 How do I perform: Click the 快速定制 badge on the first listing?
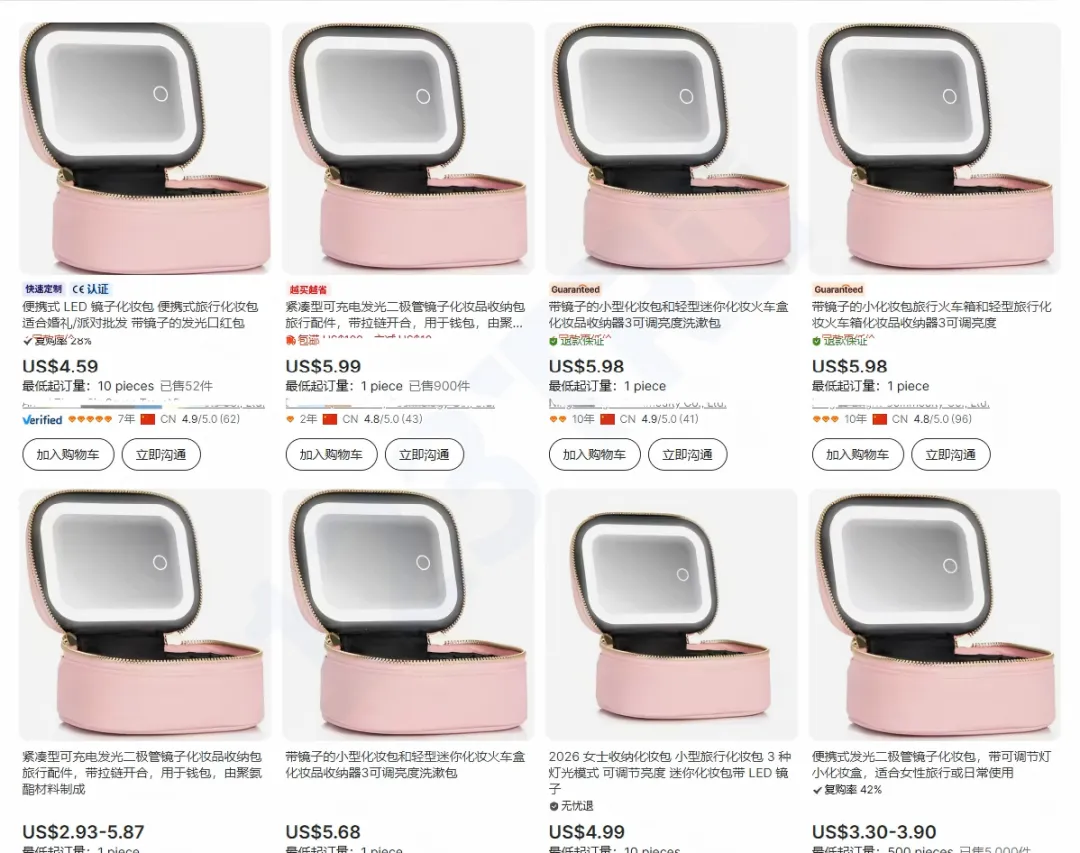[x=44, y=289]
